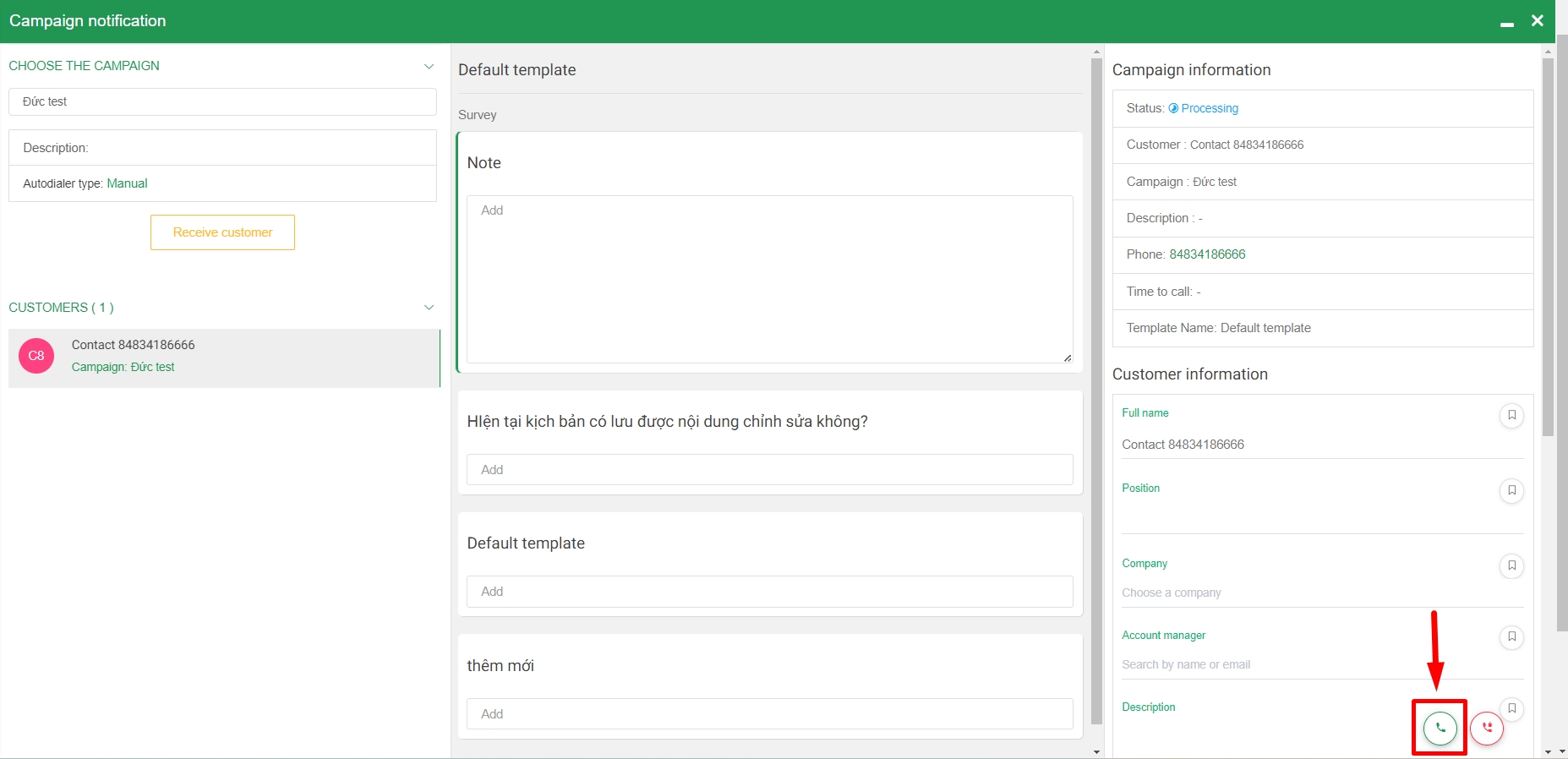Click the bookmark icon beside Full name
The width and height of the screenshot is (1568, 759).
click(x=1511, y=415)
